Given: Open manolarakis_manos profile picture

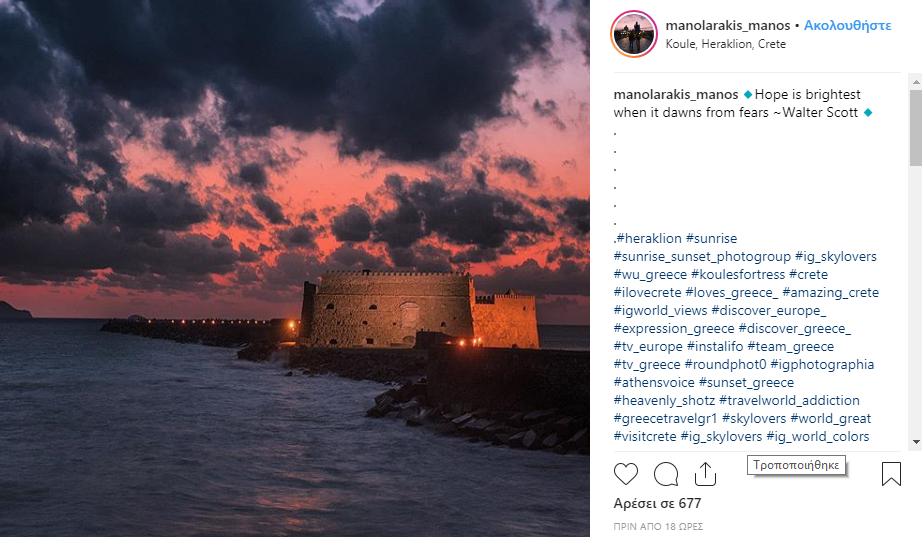Looking at the screenshot, I should [634, 34].
